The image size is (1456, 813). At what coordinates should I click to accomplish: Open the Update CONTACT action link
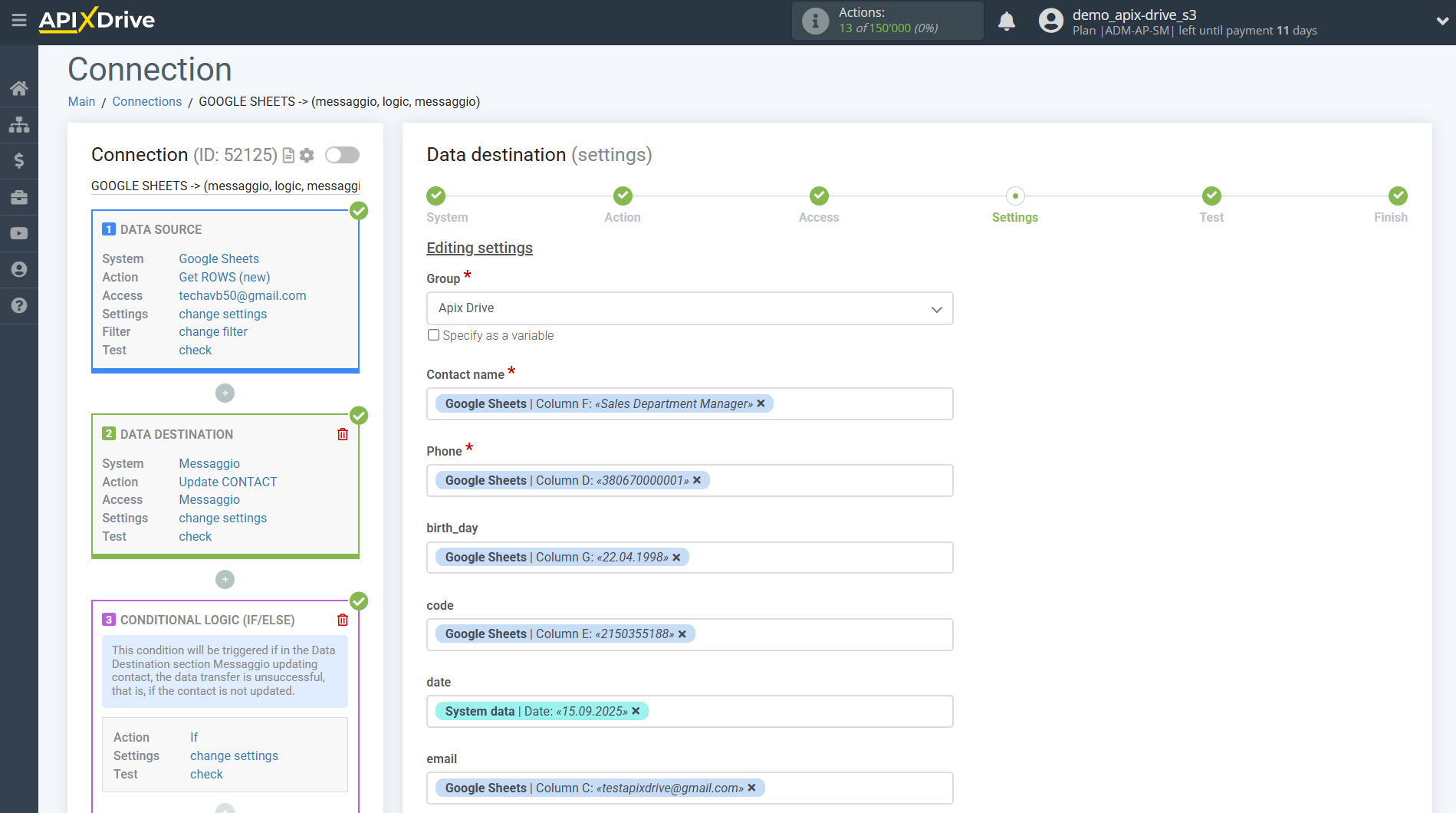coord(228,482)
